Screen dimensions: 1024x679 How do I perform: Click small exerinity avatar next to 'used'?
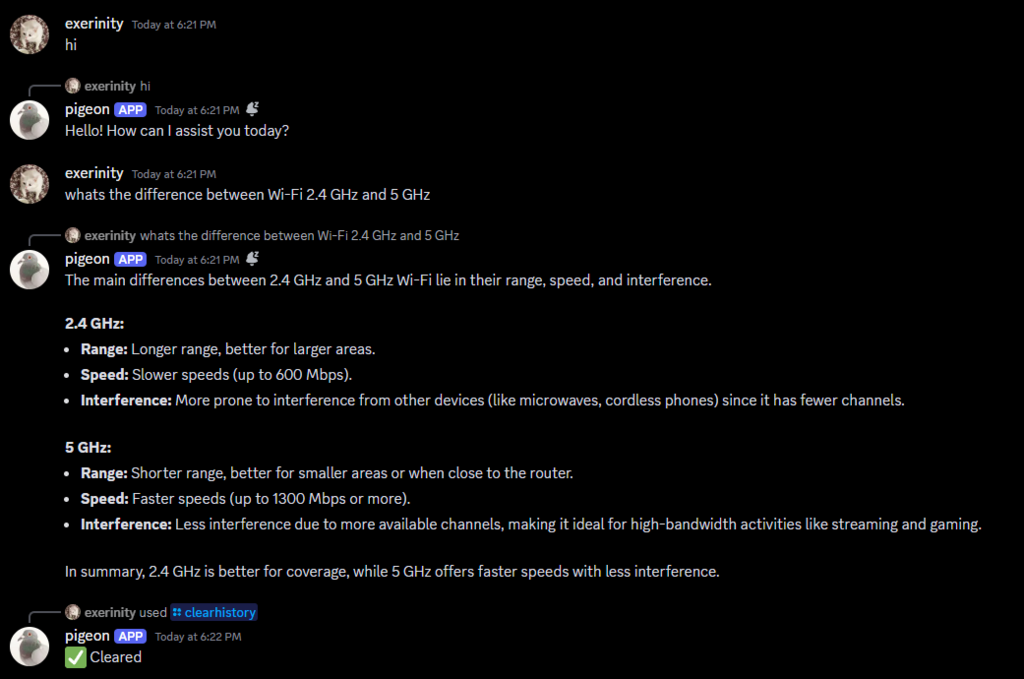tap(72, 612)
